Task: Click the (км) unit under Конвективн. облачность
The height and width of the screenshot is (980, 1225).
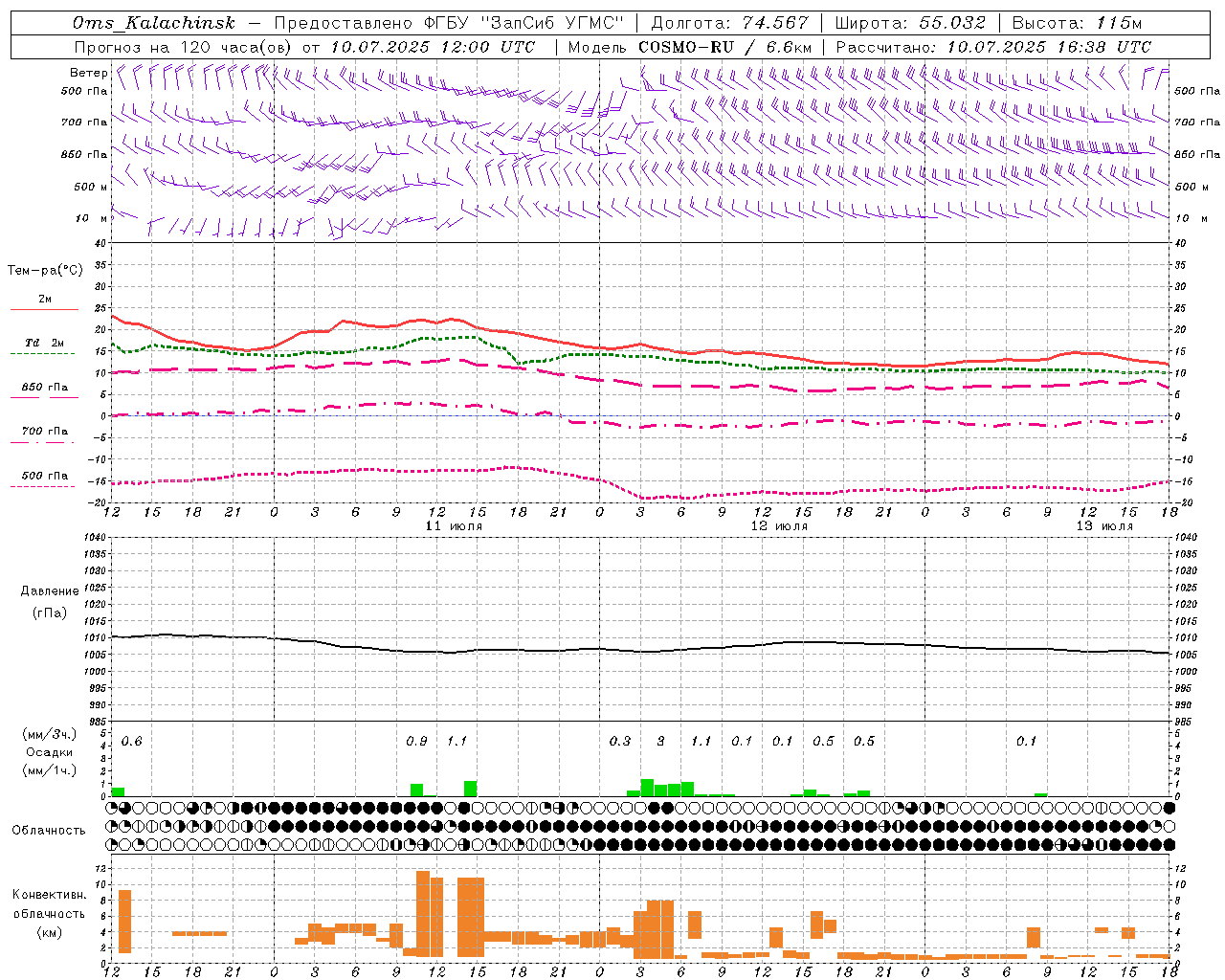Action: [50, 932]
